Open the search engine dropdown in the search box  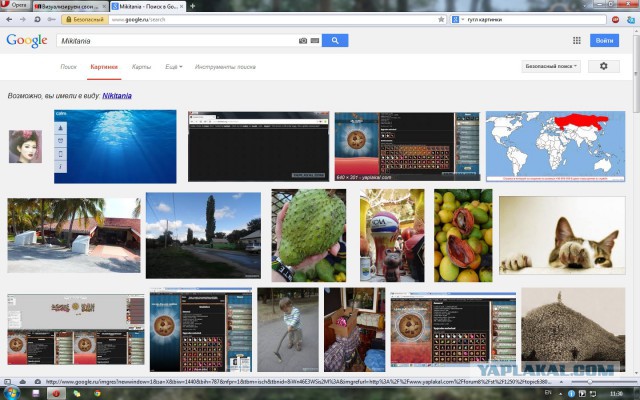pos(458,19)
